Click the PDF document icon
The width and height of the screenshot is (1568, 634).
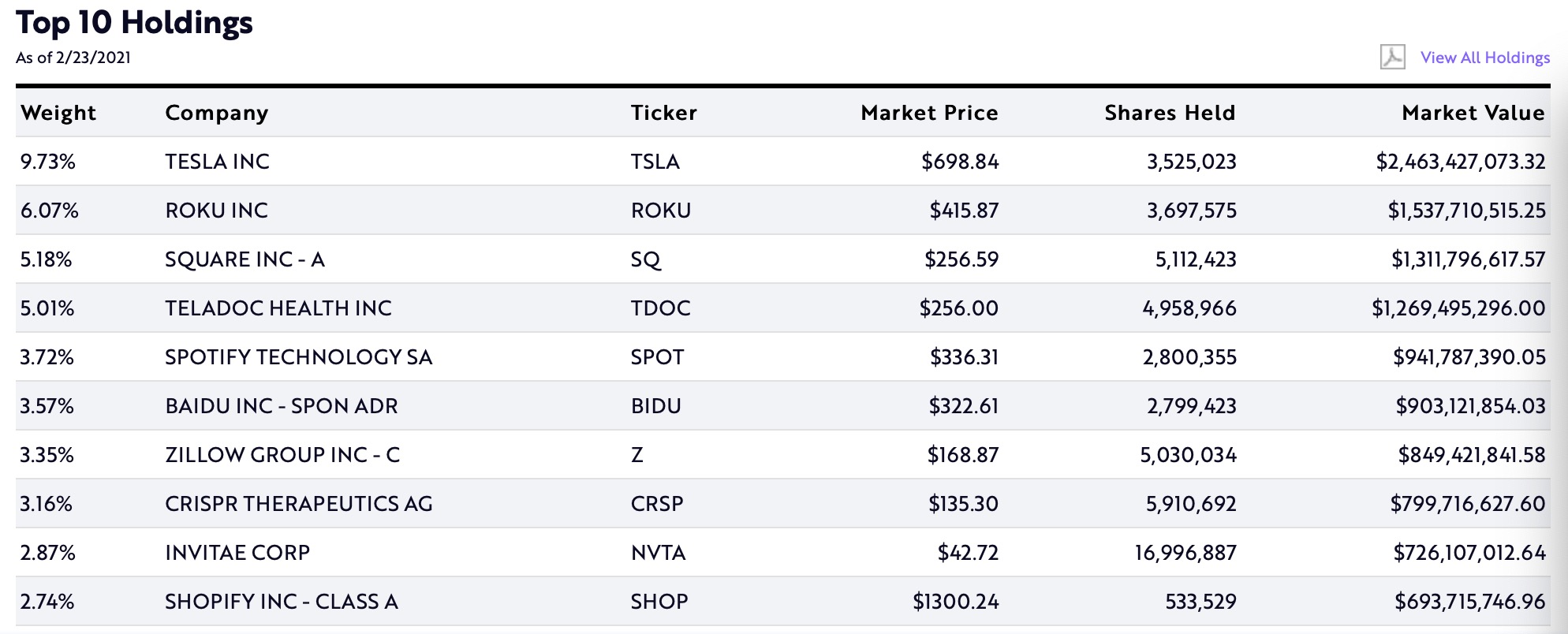pyautogui.click(x=1392, y=57)
